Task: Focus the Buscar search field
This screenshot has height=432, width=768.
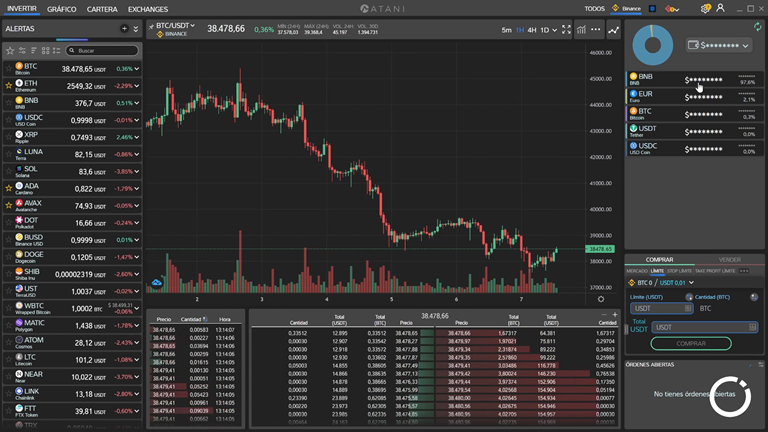Action: tap(103, 50)
